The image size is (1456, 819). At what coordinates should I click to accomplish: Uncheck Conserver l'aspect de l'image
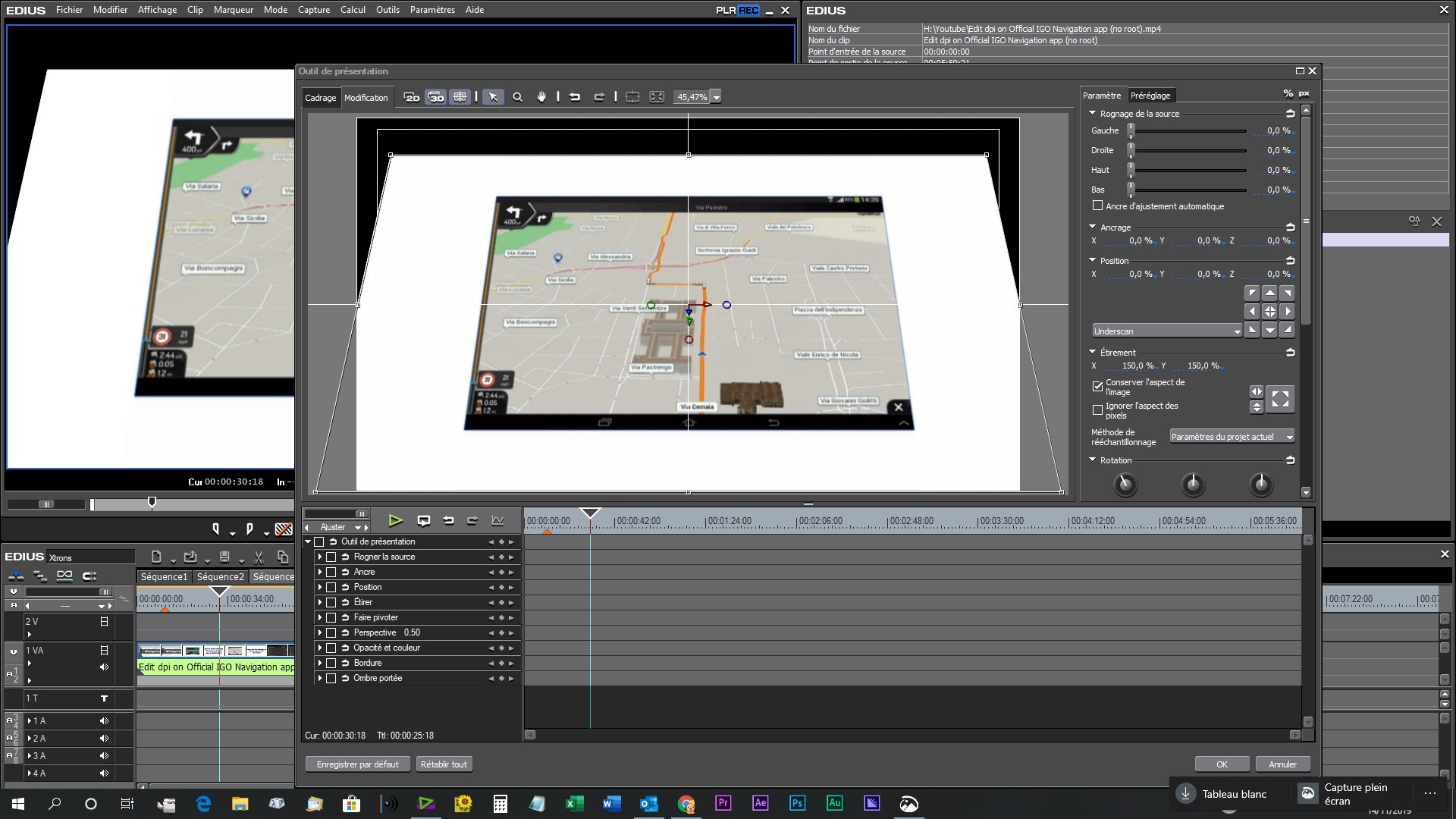(1097, 386)
